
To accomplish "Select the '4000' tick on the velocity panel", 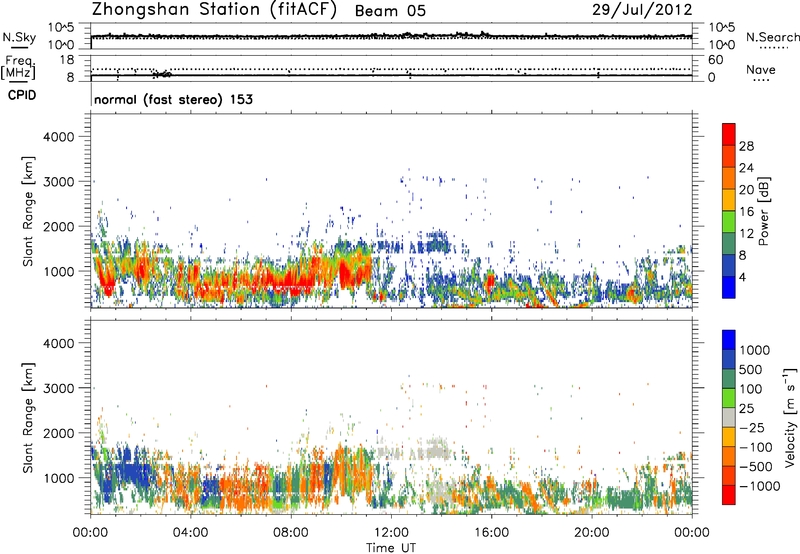I will 58,343.
